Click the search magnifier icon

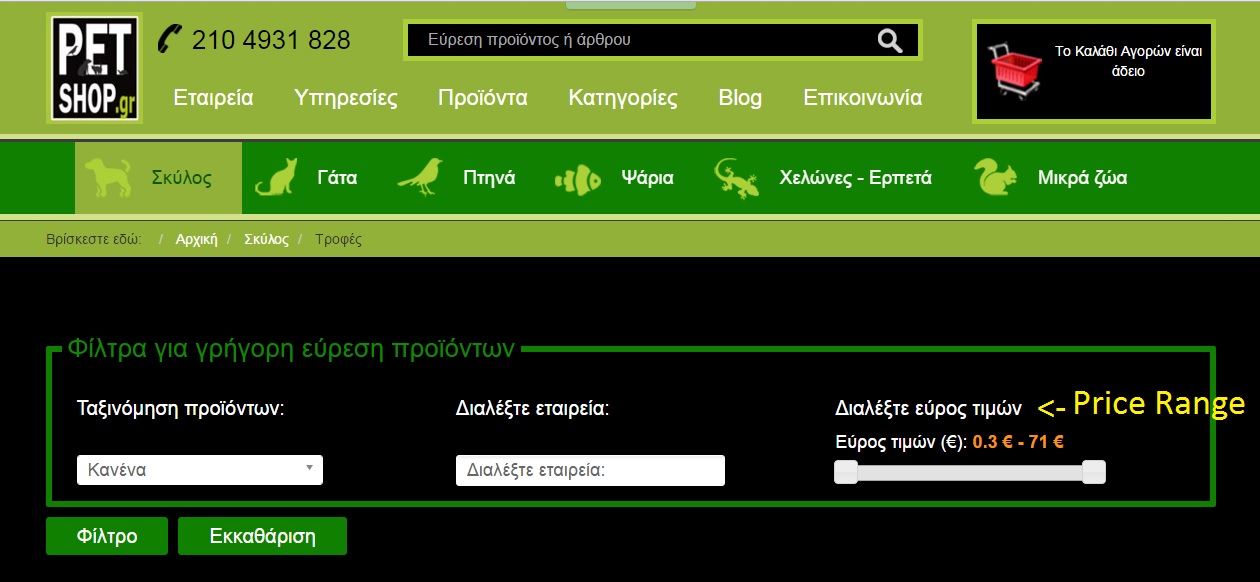(x=889, y=40)
